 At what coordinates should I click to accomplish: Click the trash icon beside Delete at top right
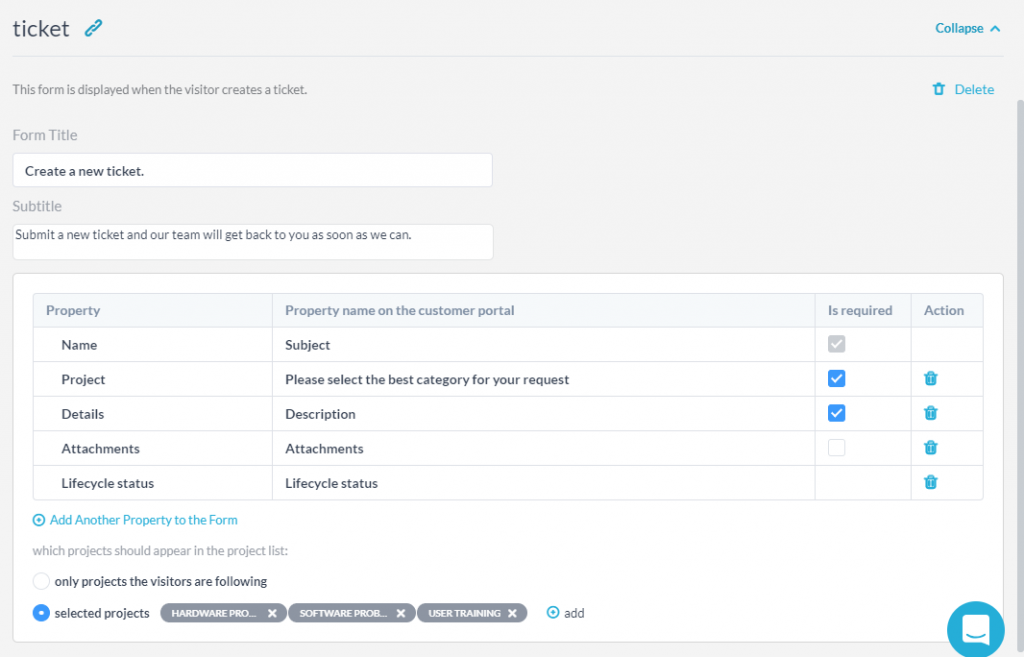pos(938,89)
